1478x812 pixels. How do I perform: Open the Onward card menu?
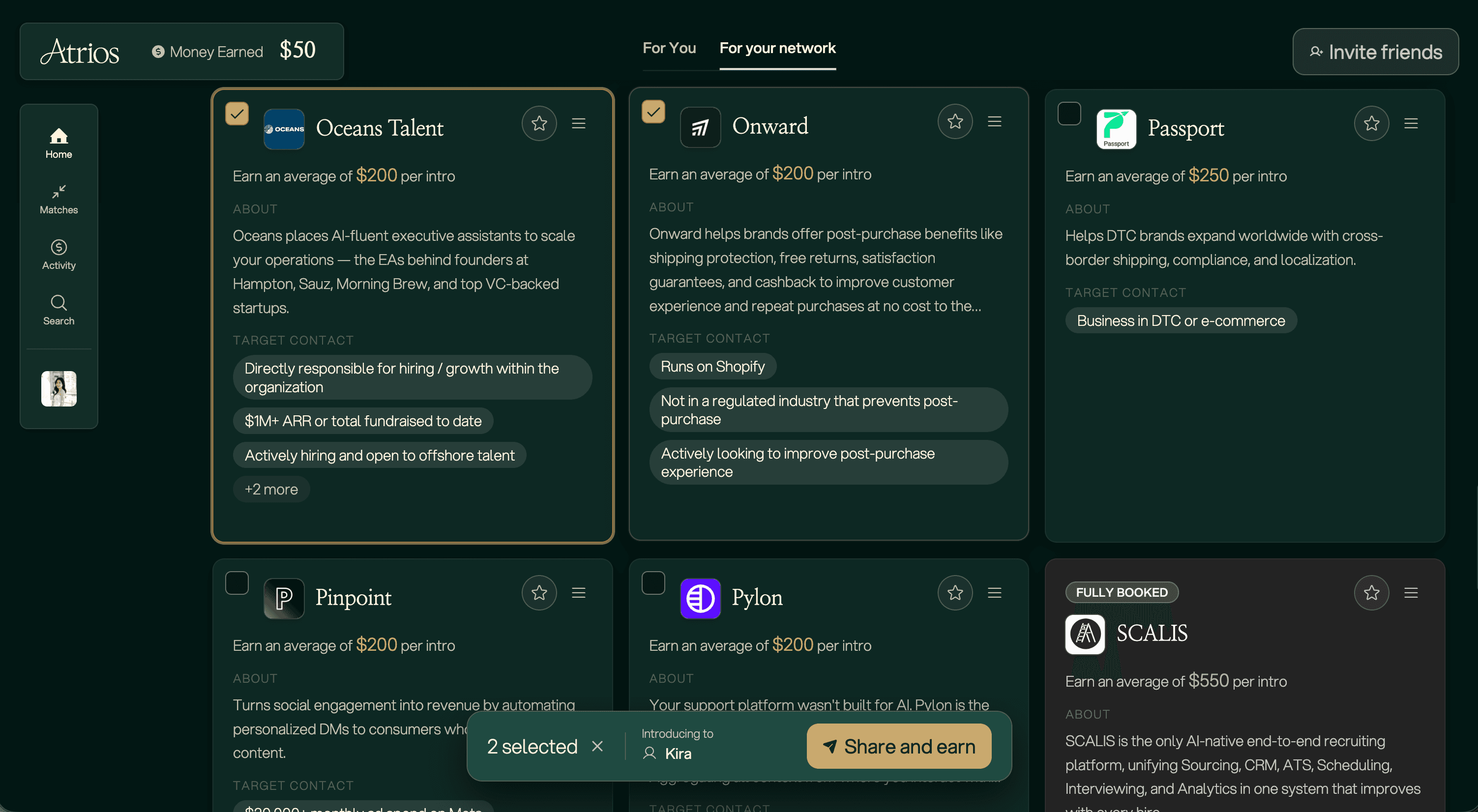point(994,121)
